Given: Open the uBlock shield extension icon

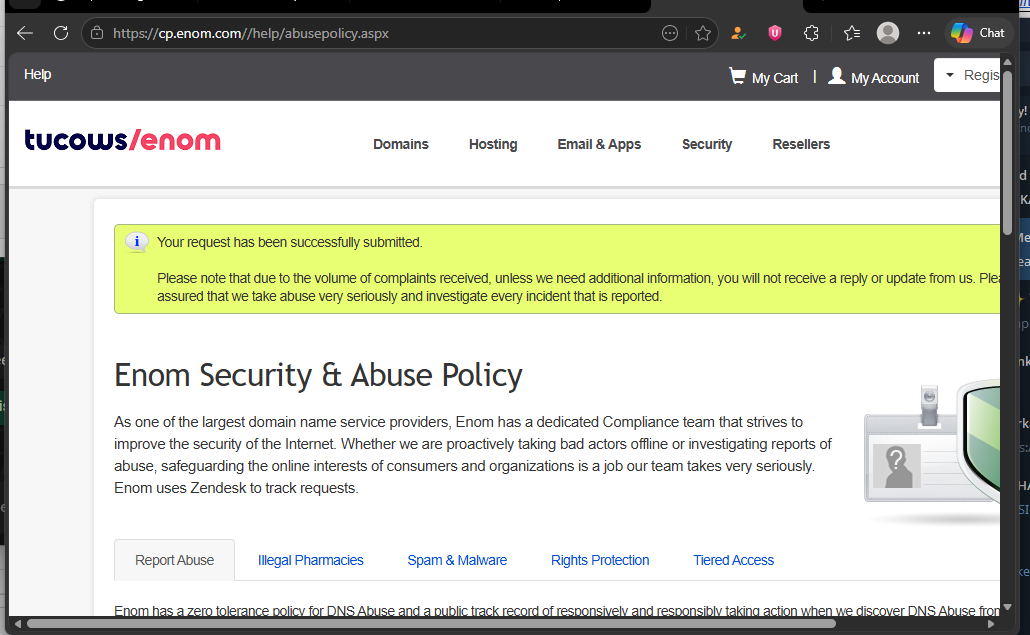Looking at the screenshot, I should point(774,33).
